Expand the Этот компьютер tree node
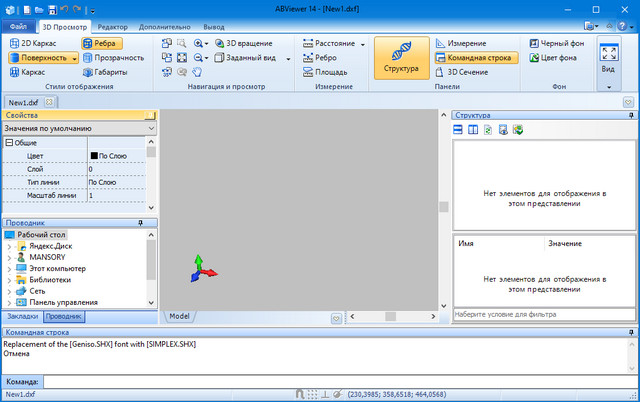This screenshot has width=640, height=402. 9,269
